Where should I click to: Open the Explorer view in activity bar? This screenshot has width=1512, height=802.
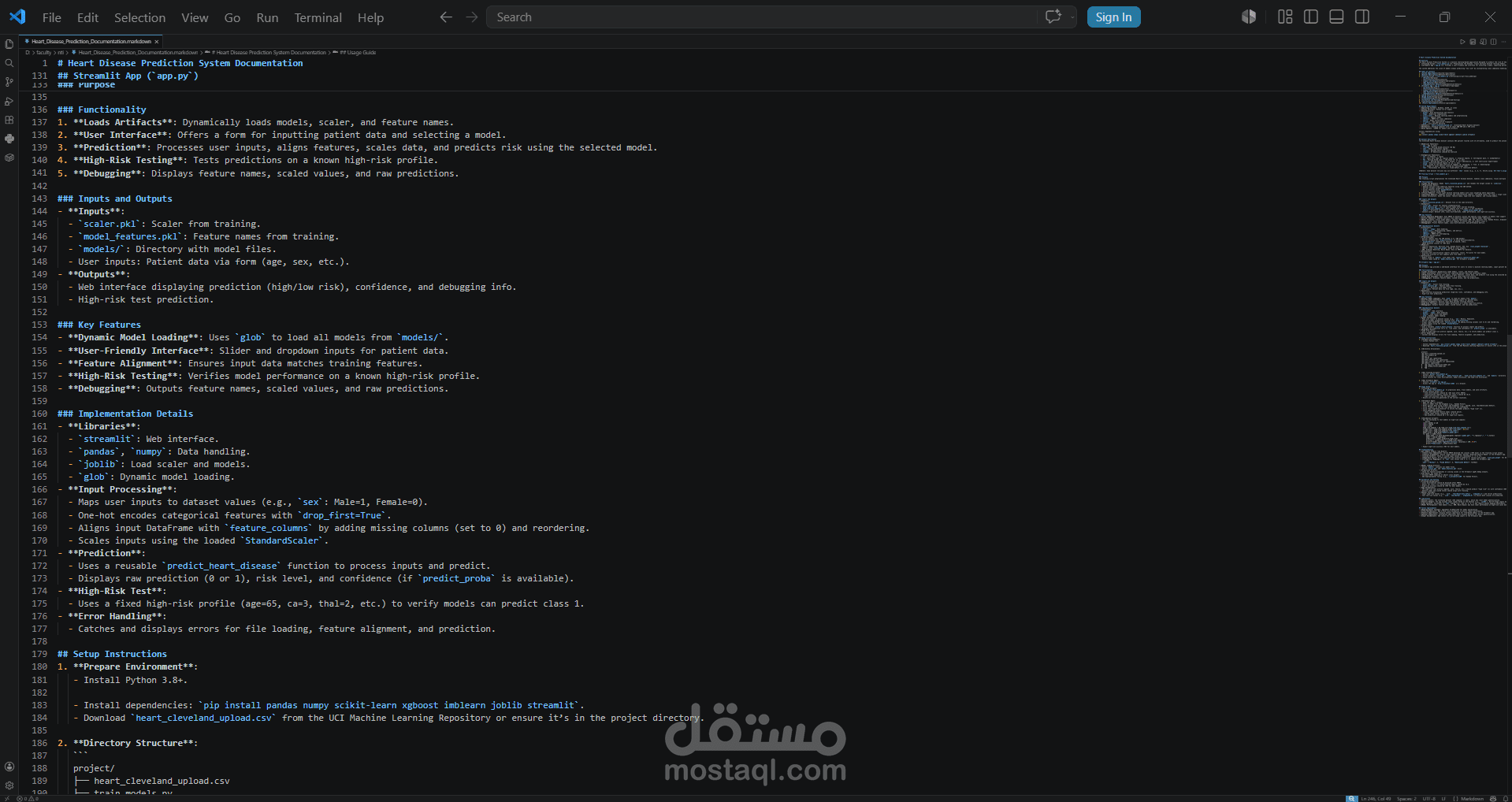coord(9,44)
